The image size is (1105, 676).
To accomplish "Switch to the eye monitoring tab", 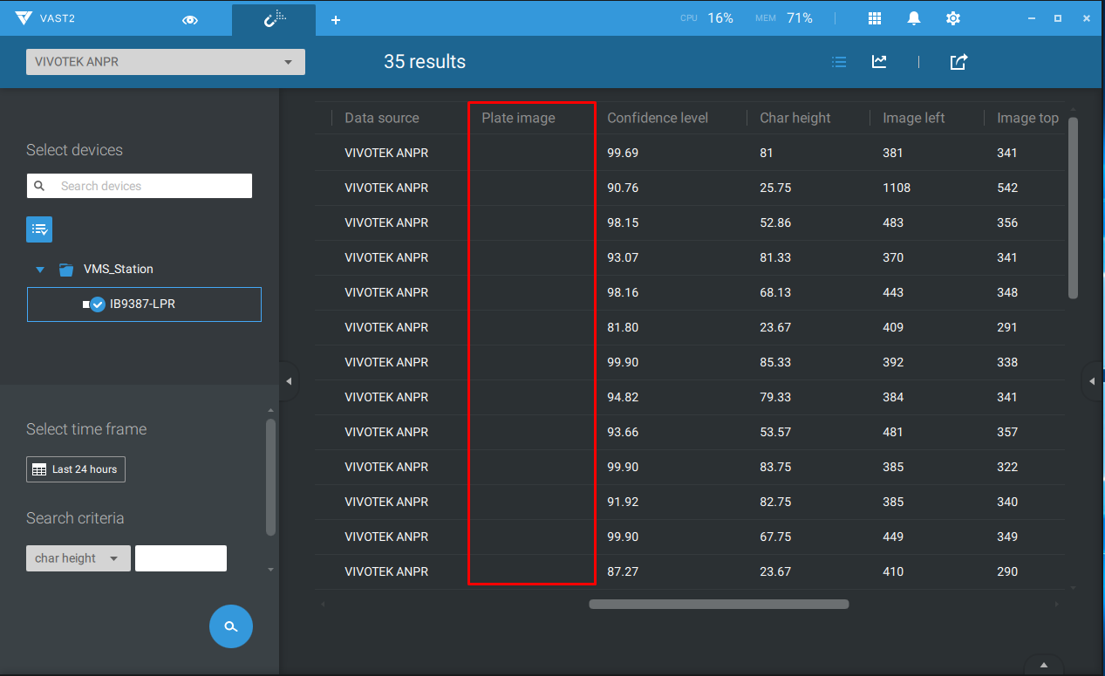I will (x=190, y=18).
